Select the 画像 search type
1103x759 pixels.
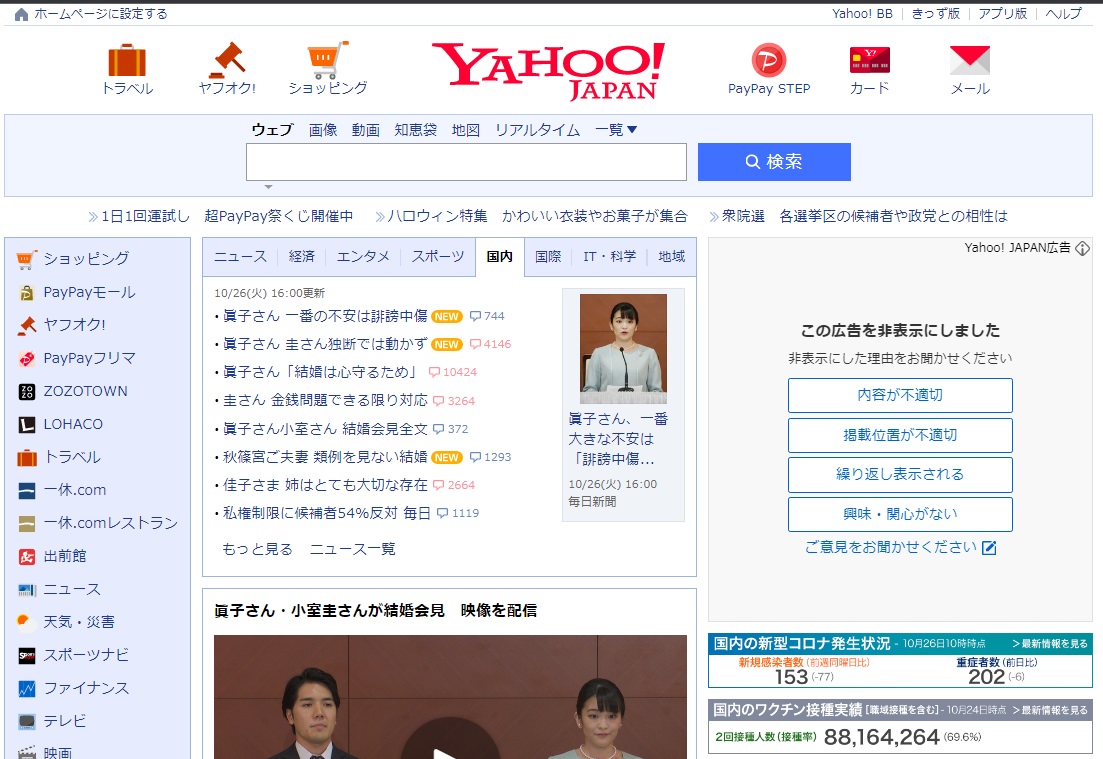[323, 130]
